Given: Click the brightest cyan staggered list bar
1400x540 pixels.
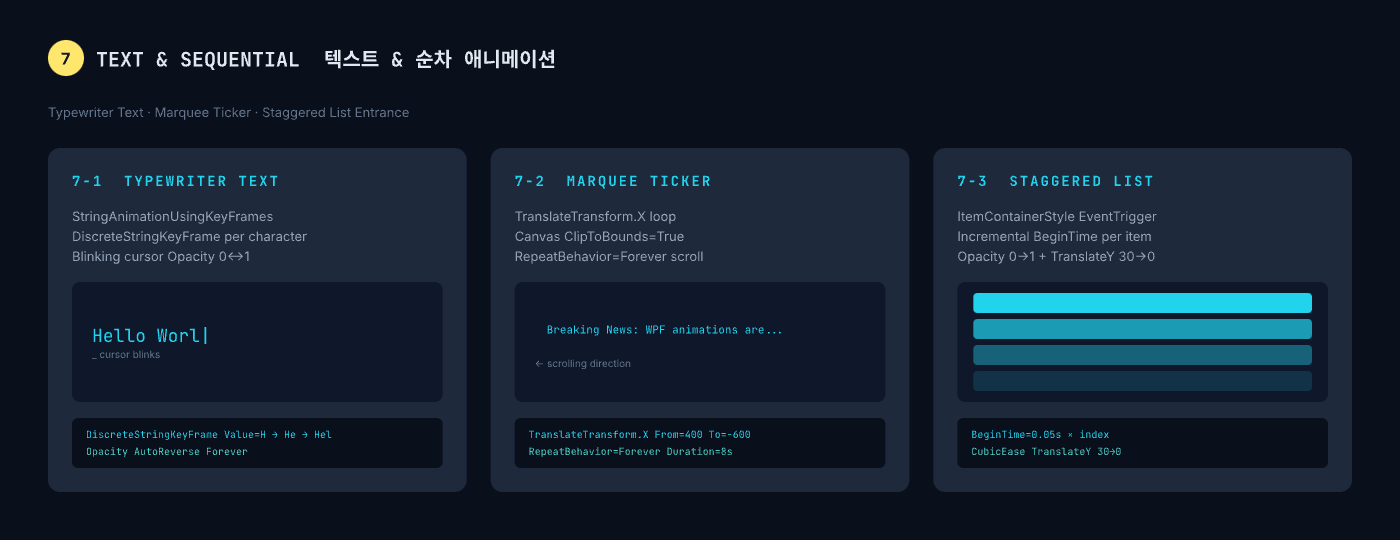Looking at the screenshot, I should pos(1142,303).
